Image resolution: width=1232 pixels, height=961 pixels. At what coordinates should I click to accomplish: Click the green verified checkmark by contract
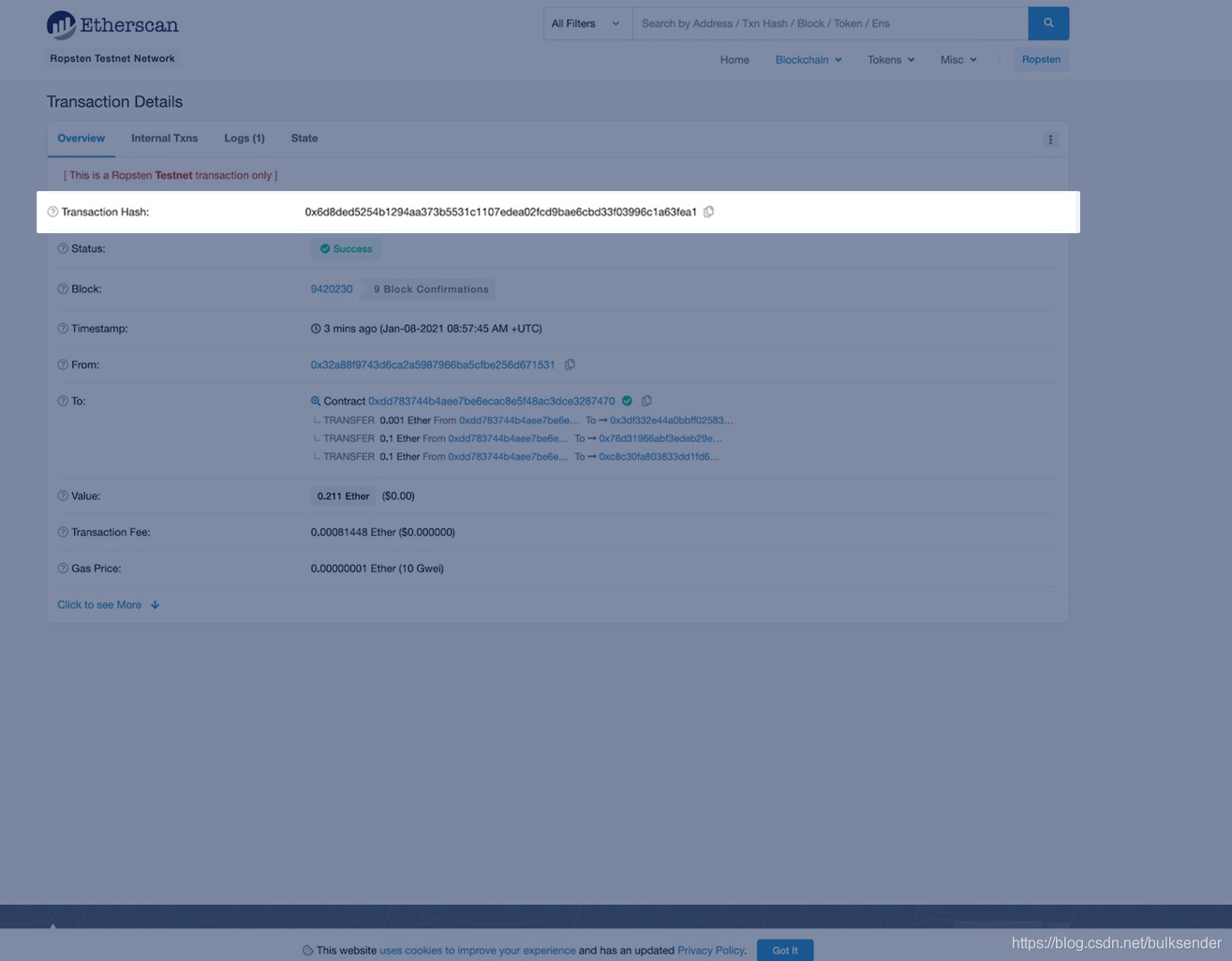pyautogui.click(x=627, y=401)
